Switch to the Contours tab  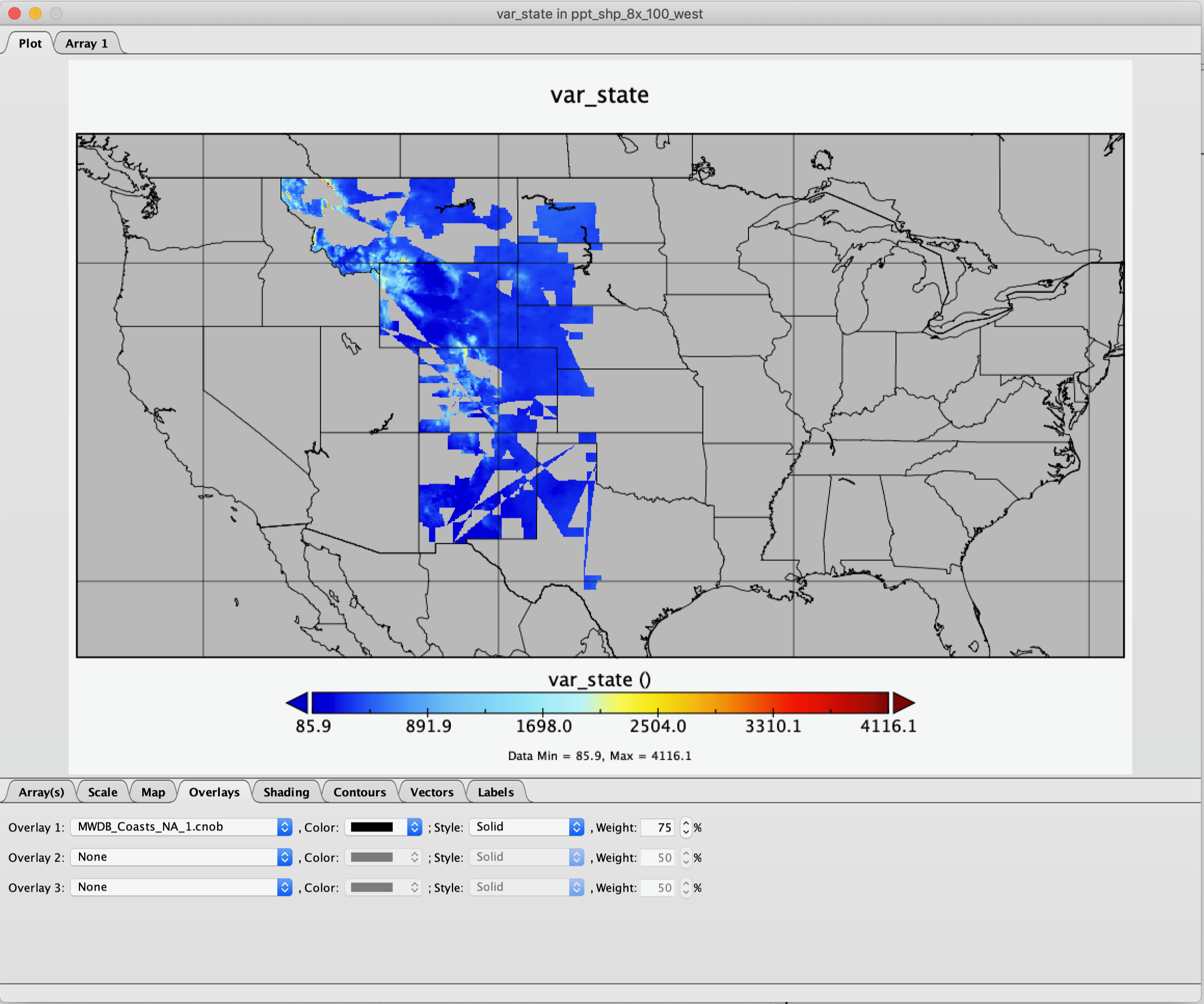(359, 792)
